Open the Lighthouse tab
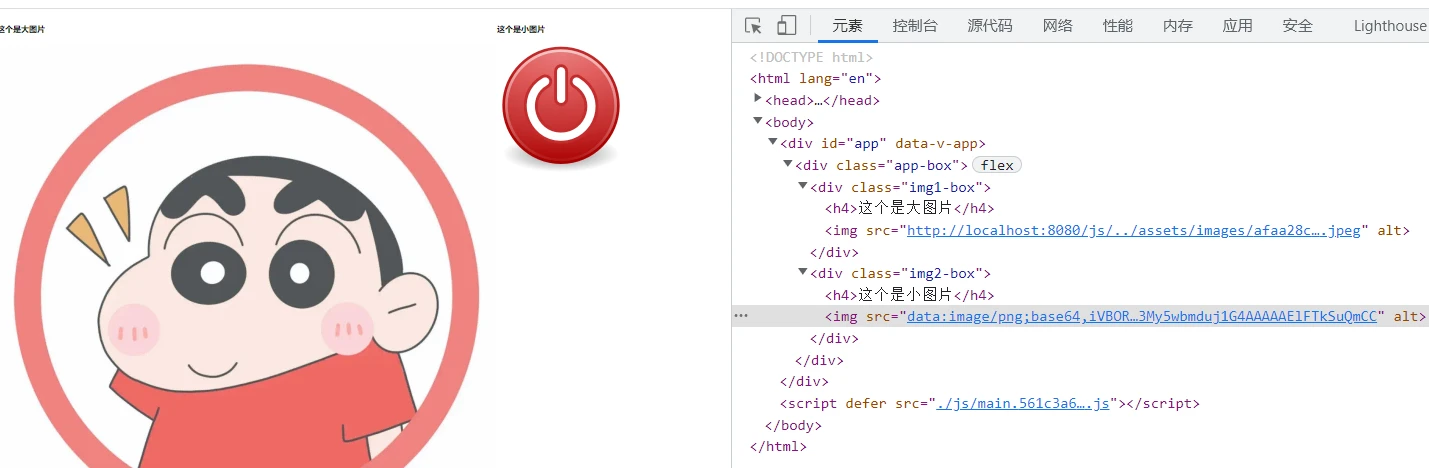Image resolution: width=1429 pixels, height=468 pixels. click(1390, 26)
